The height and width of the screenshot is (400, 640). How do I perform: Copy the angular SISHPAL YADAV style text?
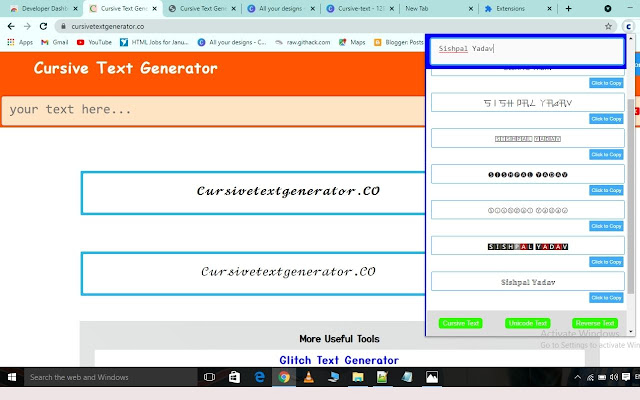coord(606,119)
